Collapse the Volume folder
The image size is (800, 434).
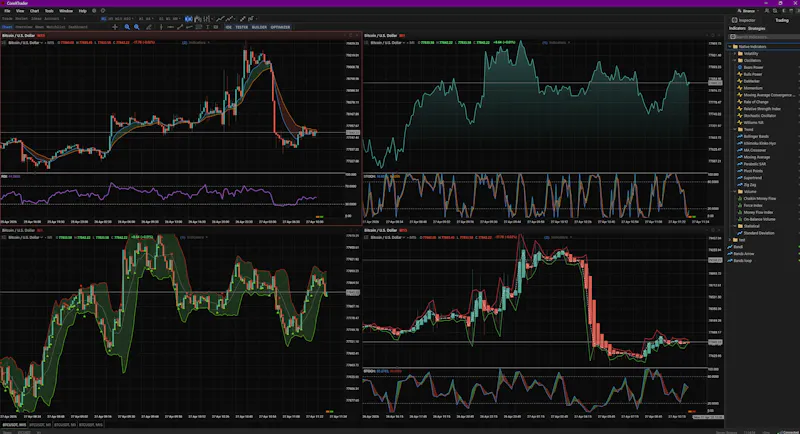point(735,192)
